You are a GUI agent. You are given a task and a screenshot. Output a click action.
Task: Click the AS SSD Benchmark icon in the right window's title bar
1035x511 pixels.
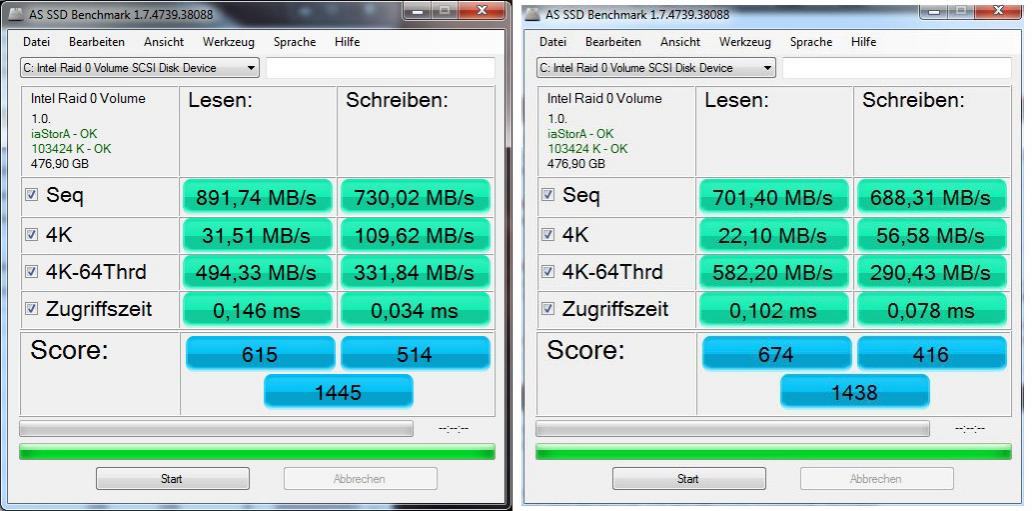click(x=531, y=15)
